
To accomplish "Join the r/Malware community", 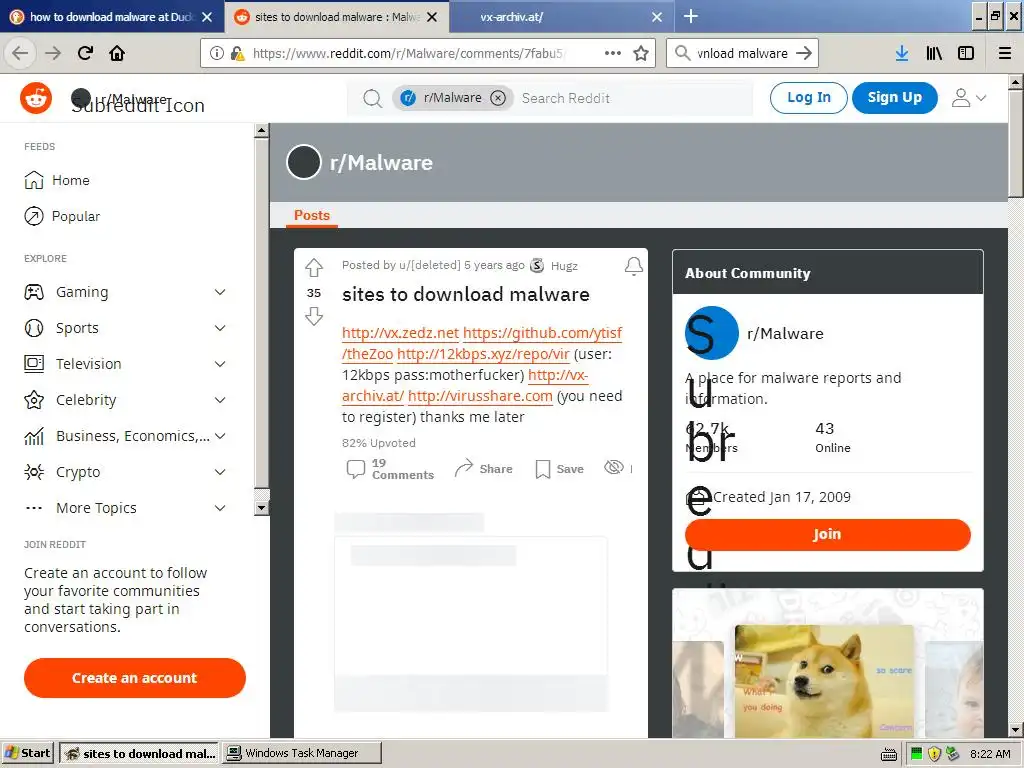I will [x=827, y=534].
